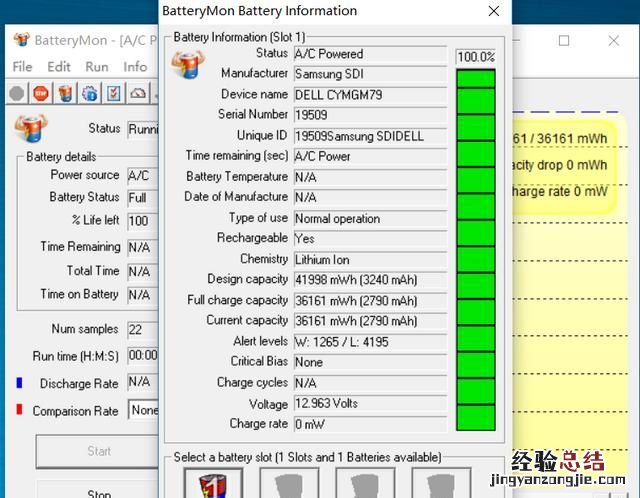This screenshot has height=498, width=640.
Task: Click the charge rate 0 mW graph text
Action: click(560, 191)
